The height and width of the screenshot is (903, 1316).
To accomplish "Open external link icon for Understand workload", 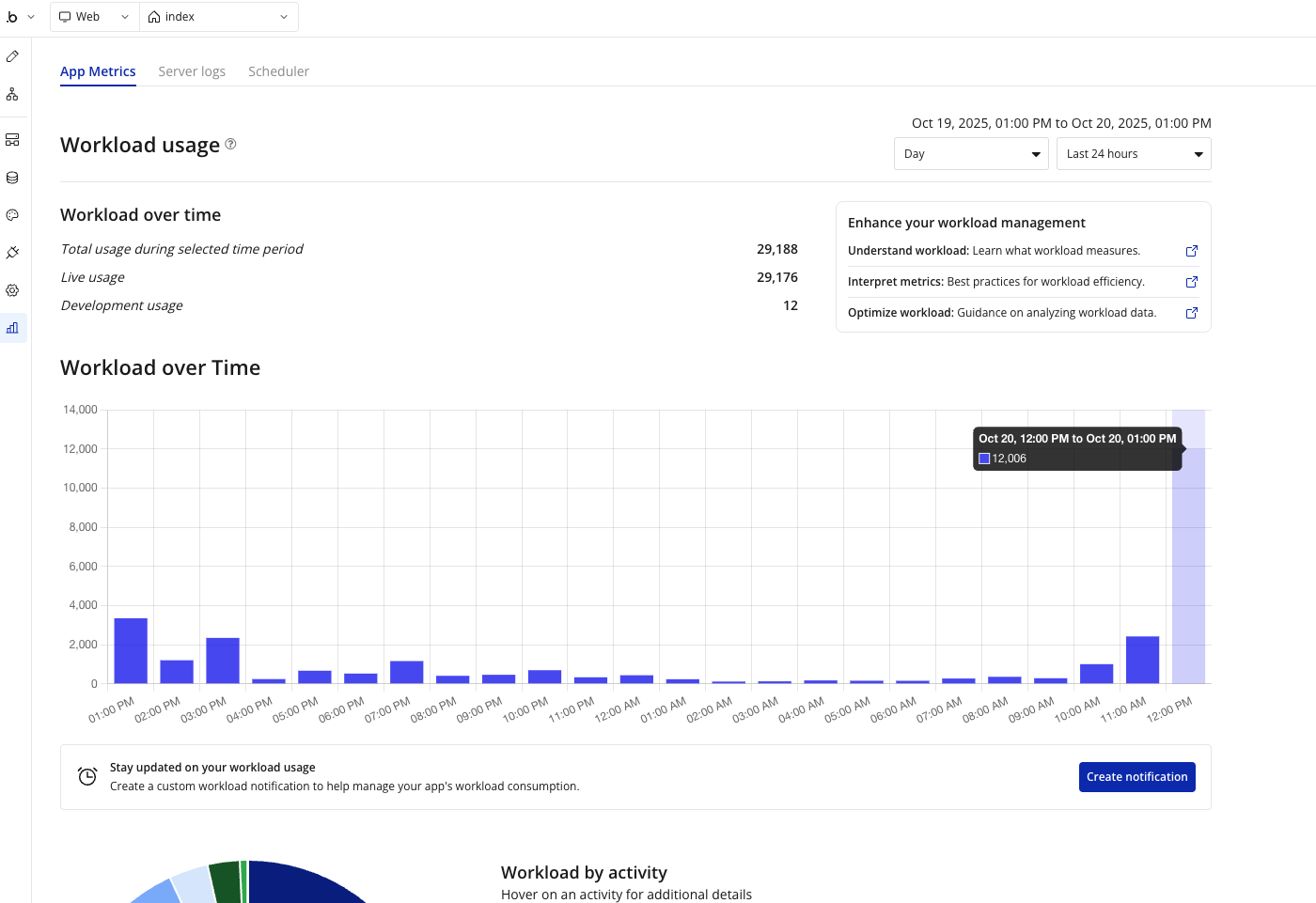I will pyautogui.click(x=1192, y=251).
